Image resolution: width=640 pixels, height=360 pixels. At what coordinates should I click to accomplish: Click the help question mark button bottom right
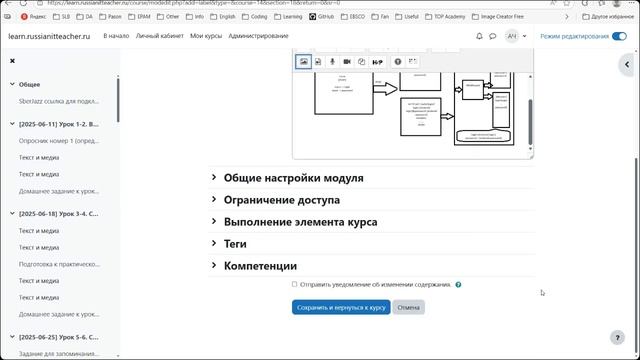tap(618, 338)
